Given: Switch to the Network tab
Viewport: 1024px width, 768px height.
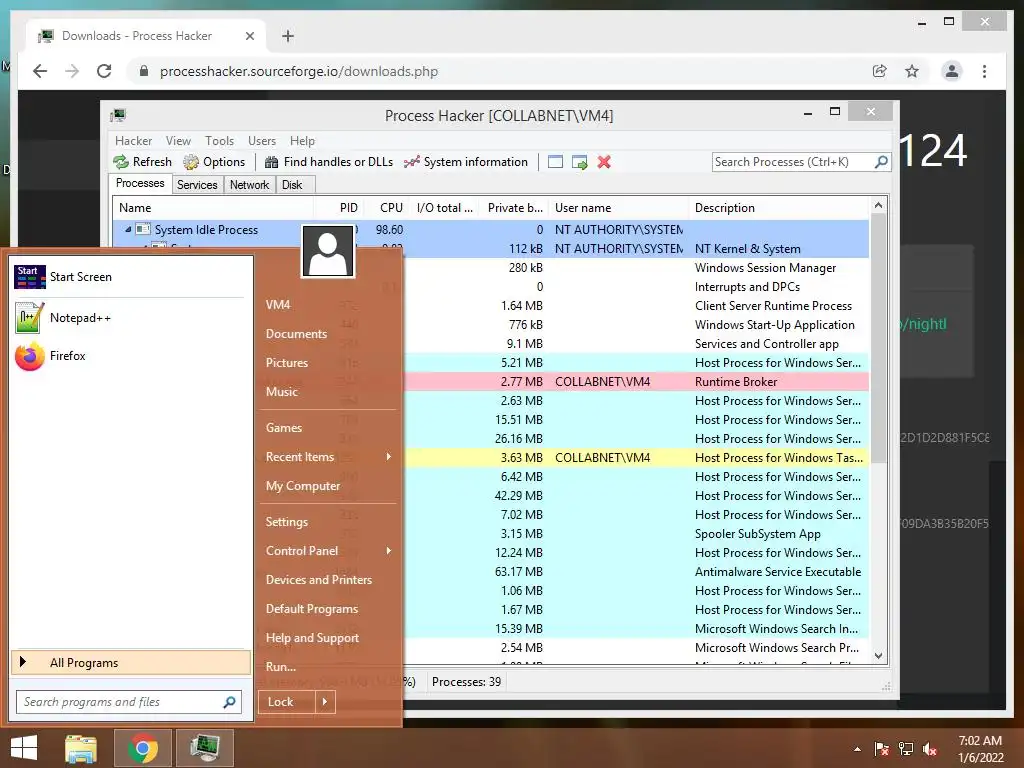Looking at the screenshot, I should pos(249,185).
